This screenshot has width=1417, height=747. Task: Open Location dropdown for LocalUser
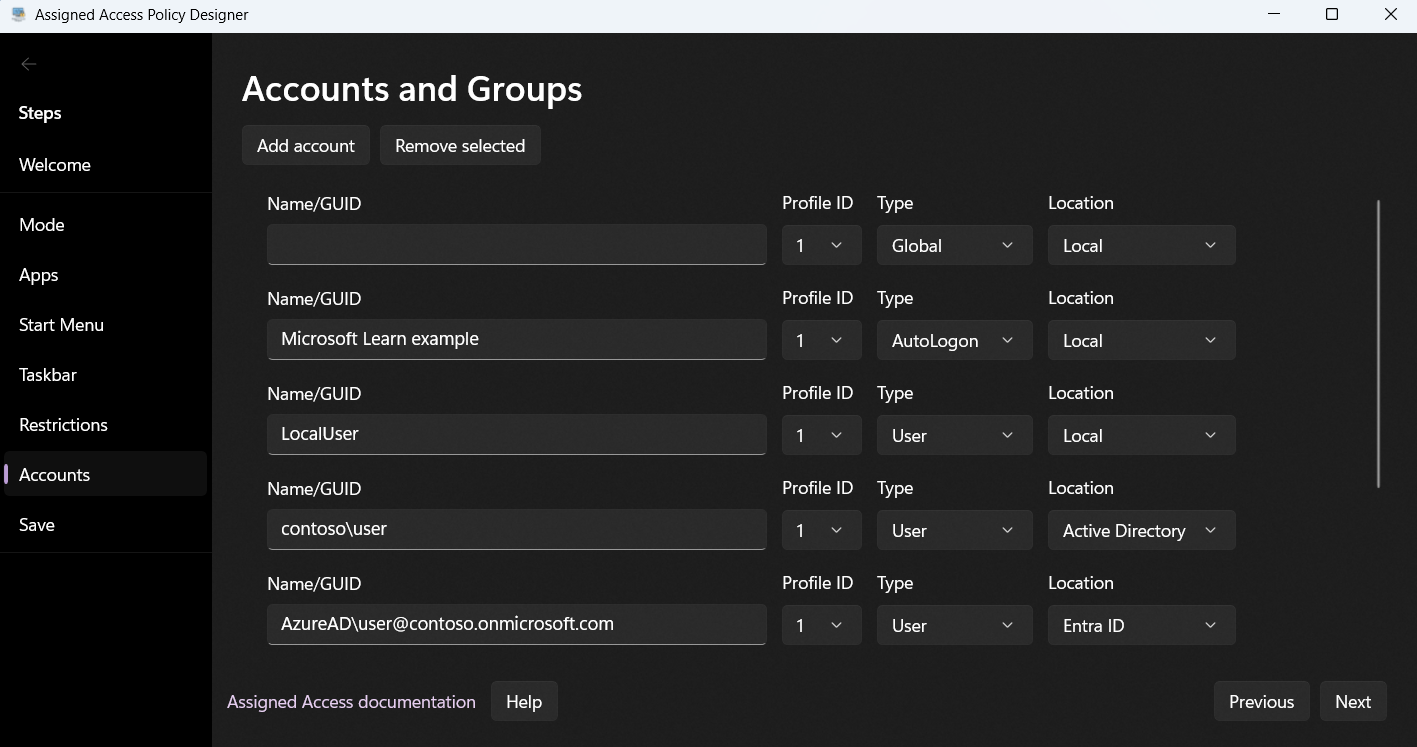(x=1142, y=435)
